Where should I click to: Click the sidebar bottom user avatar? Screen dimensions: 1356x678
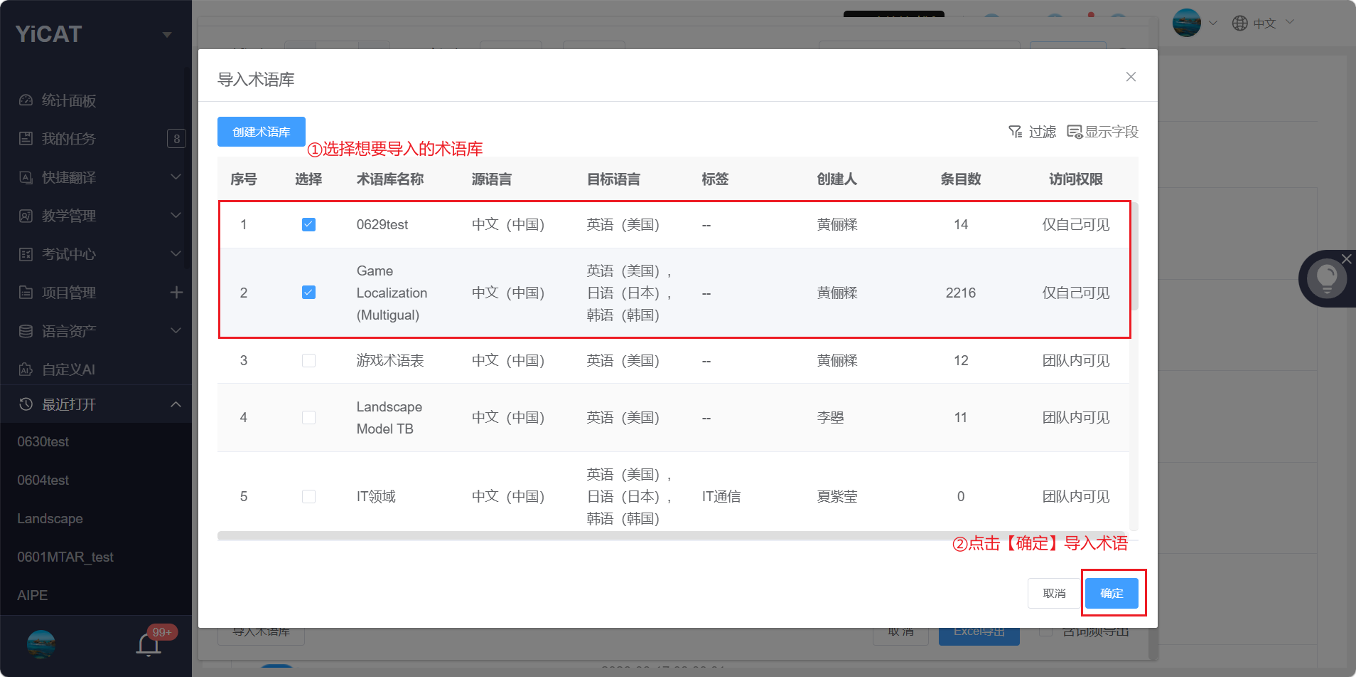tap(41, 645)
